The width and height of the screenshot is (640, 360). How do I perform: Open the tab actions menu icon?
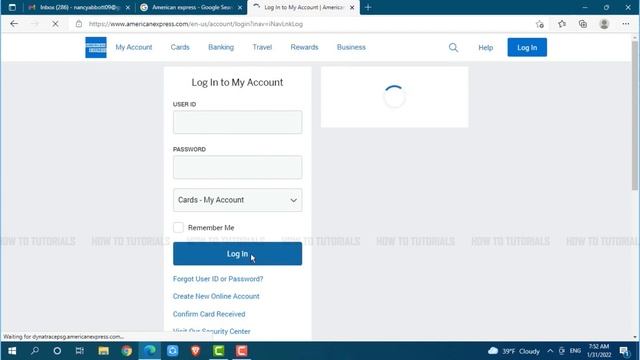12,7
